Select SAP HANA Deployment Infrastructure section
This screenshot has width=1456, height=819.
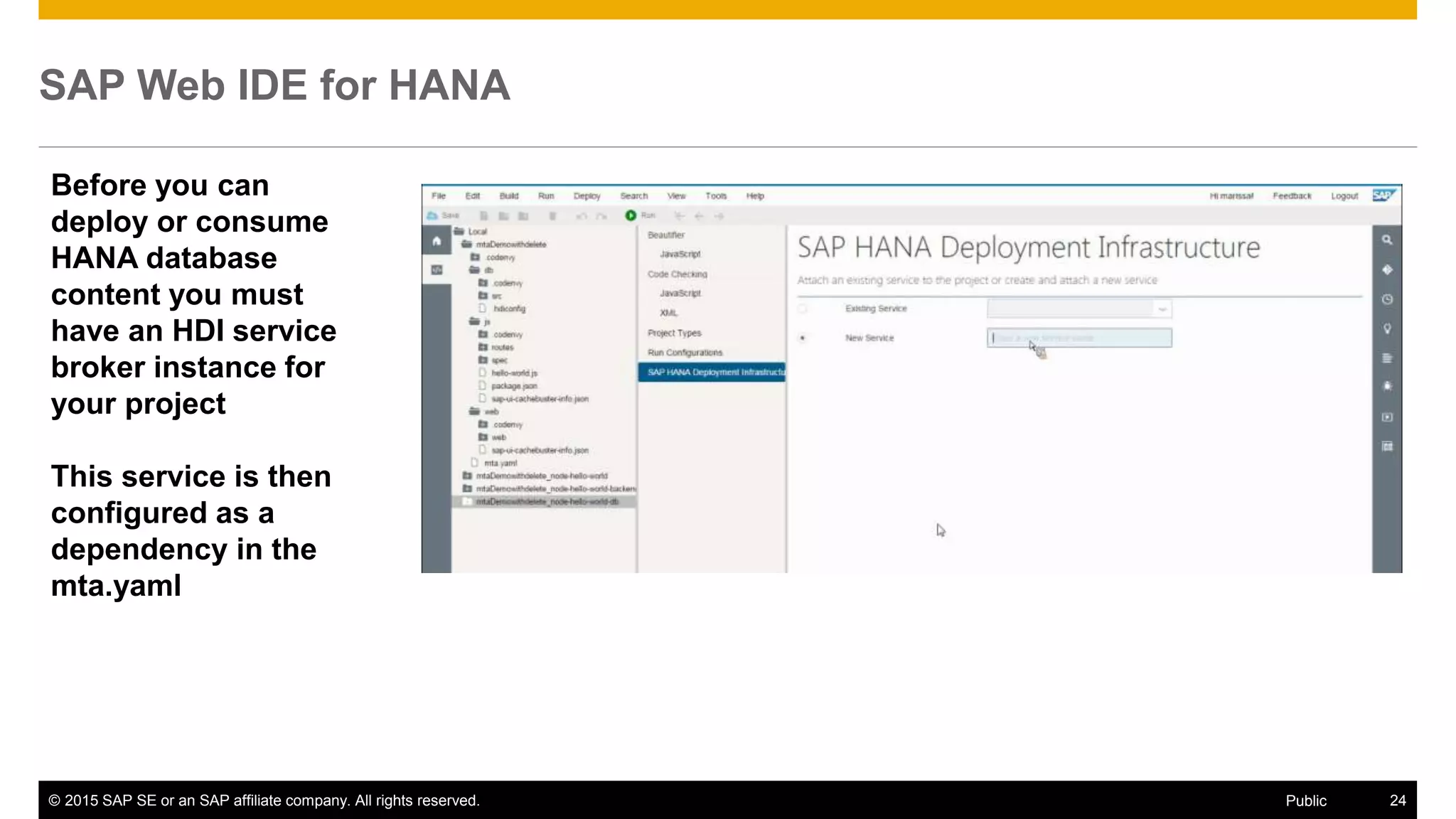tap(712, 372)
